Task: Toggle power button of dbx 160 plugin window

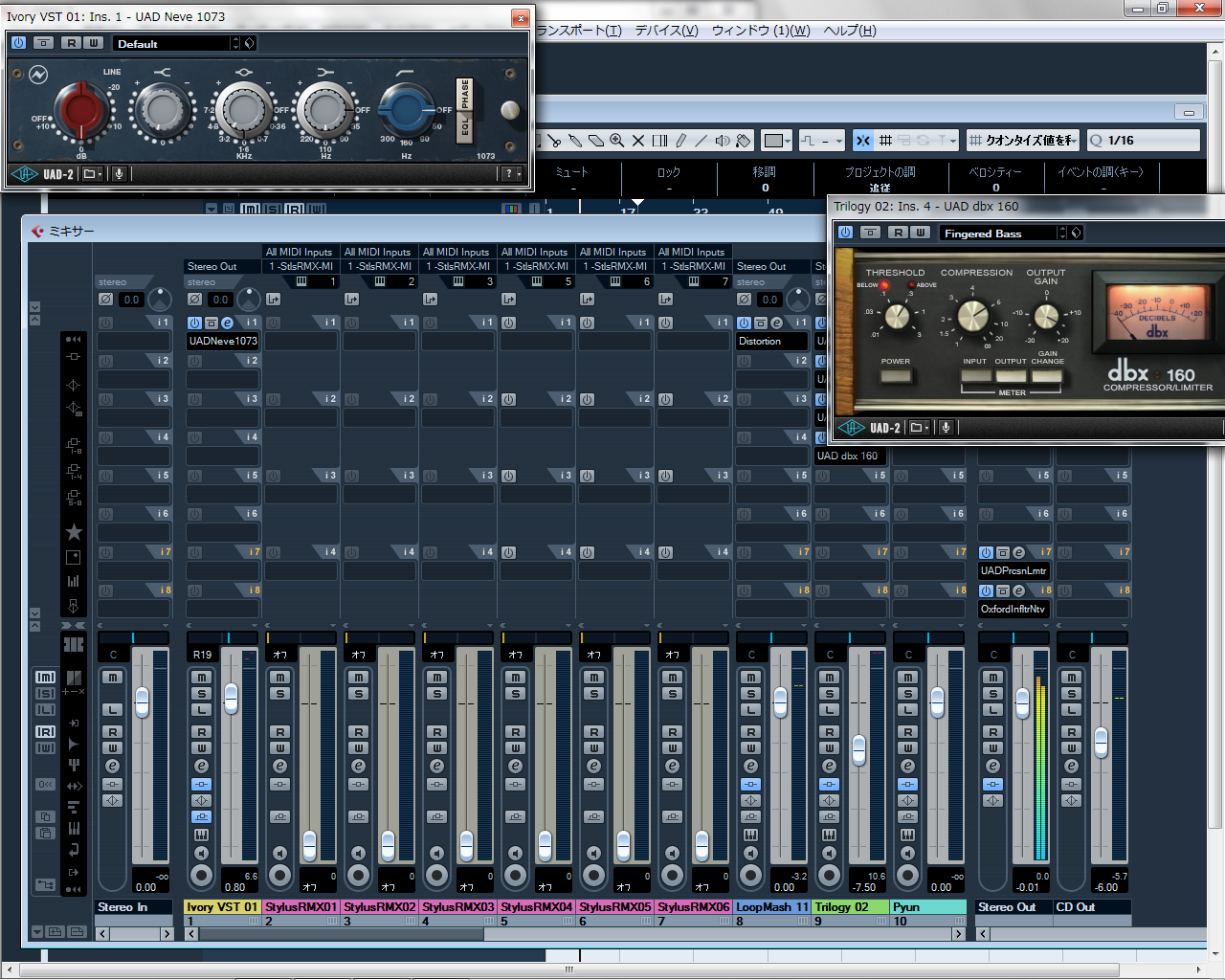Action: point(845,233)
